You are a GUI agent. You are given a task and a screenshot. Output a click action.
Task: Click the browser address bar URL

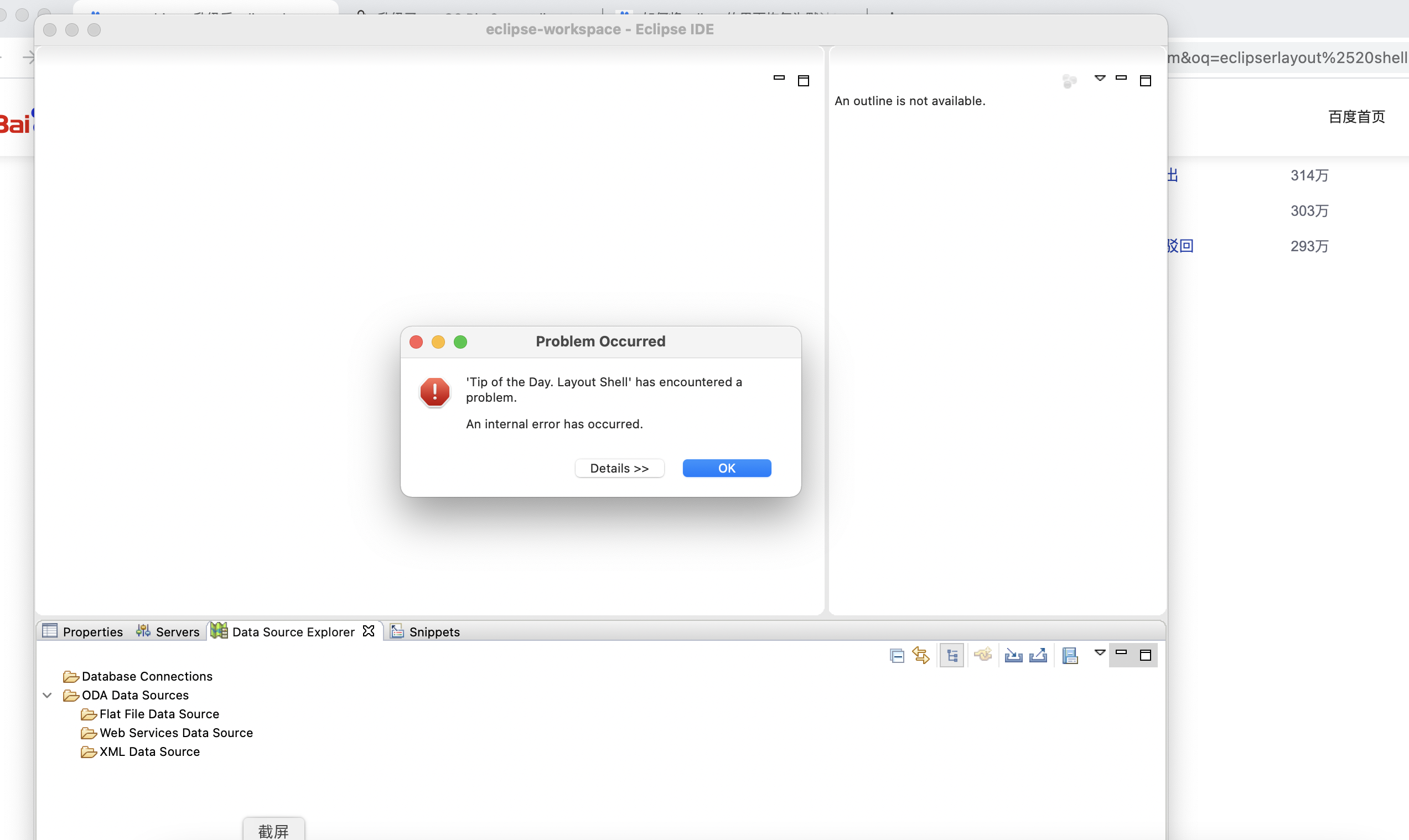pos(1287,58)
